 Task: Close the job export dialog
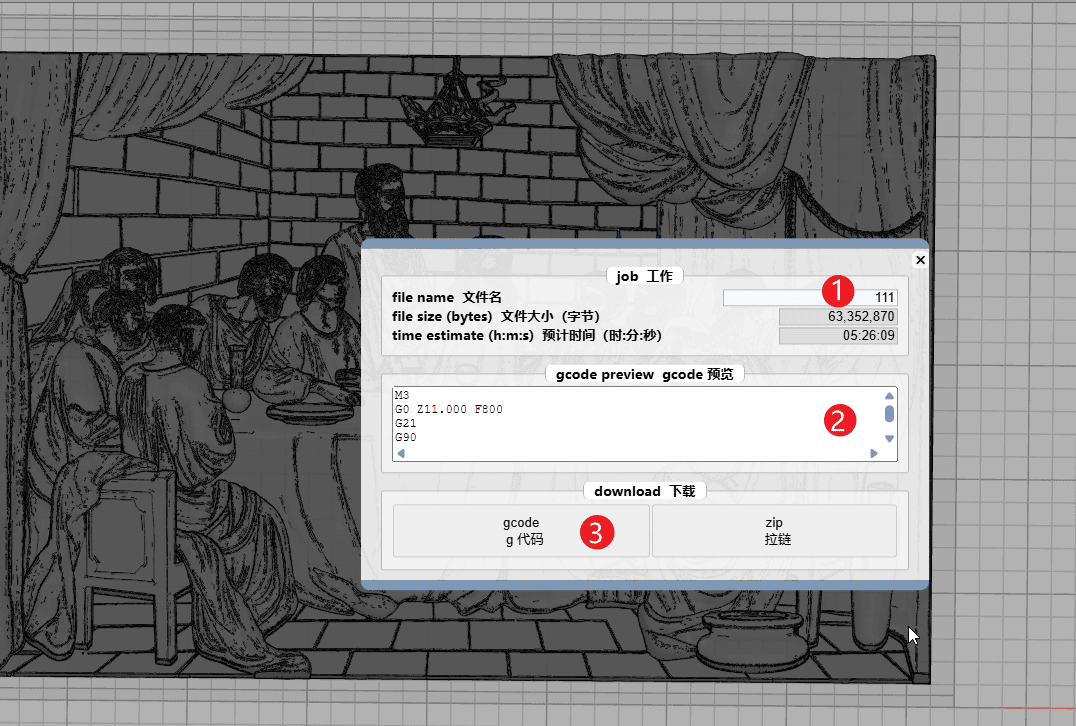point(921,260)
